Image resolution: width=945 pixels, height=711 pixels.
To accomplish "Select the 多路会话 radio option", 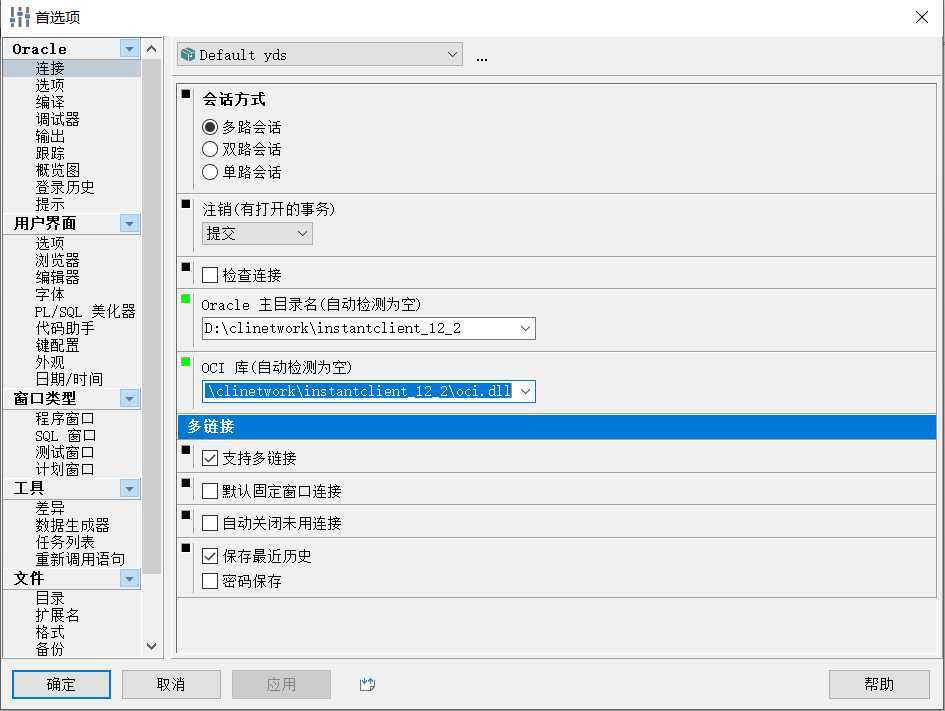I will [x=210, y=127].
